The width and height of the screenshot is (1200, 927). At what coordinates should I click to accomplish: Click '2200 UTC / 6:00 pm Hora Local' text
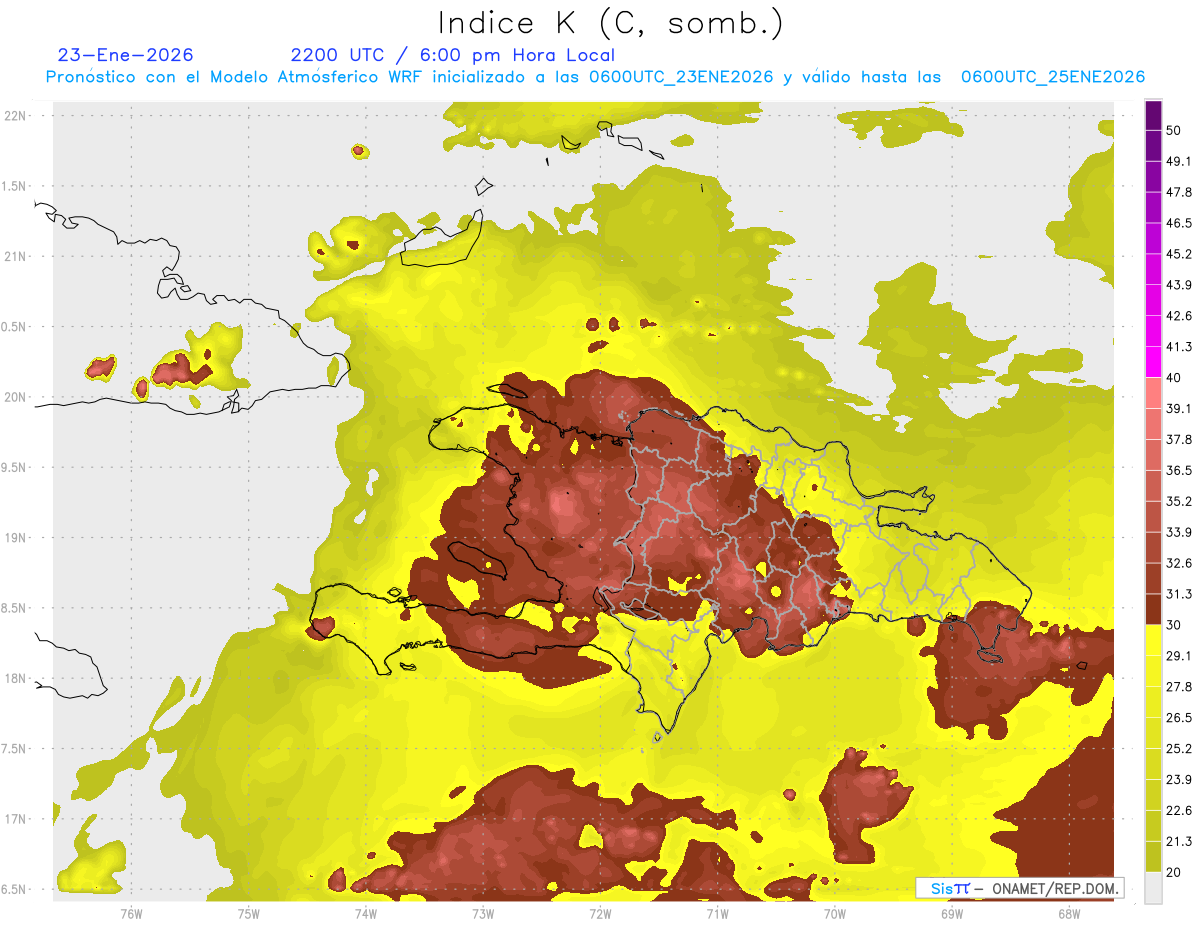(452, 55)
